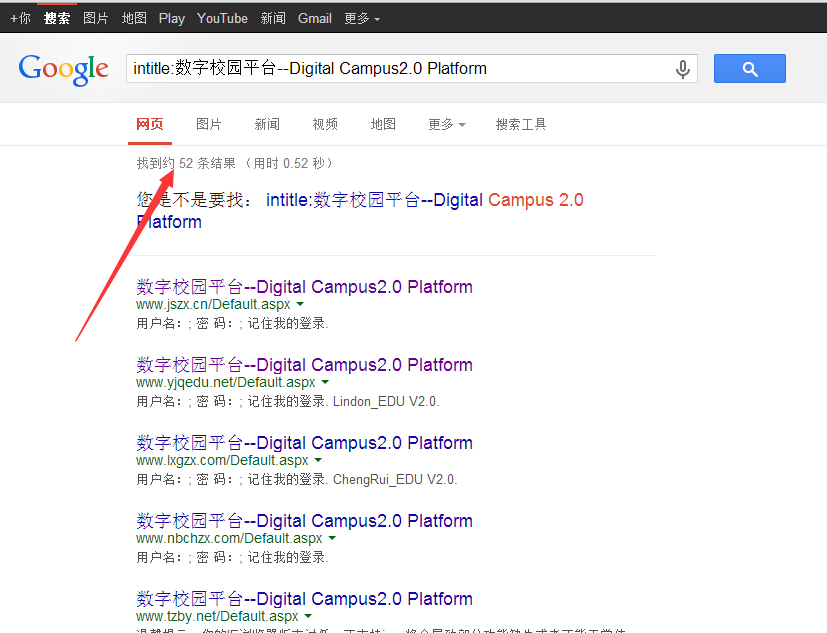Screen dimensions: 827x633
Task: Open the +你 link in top bar
Action: (21, 18)
